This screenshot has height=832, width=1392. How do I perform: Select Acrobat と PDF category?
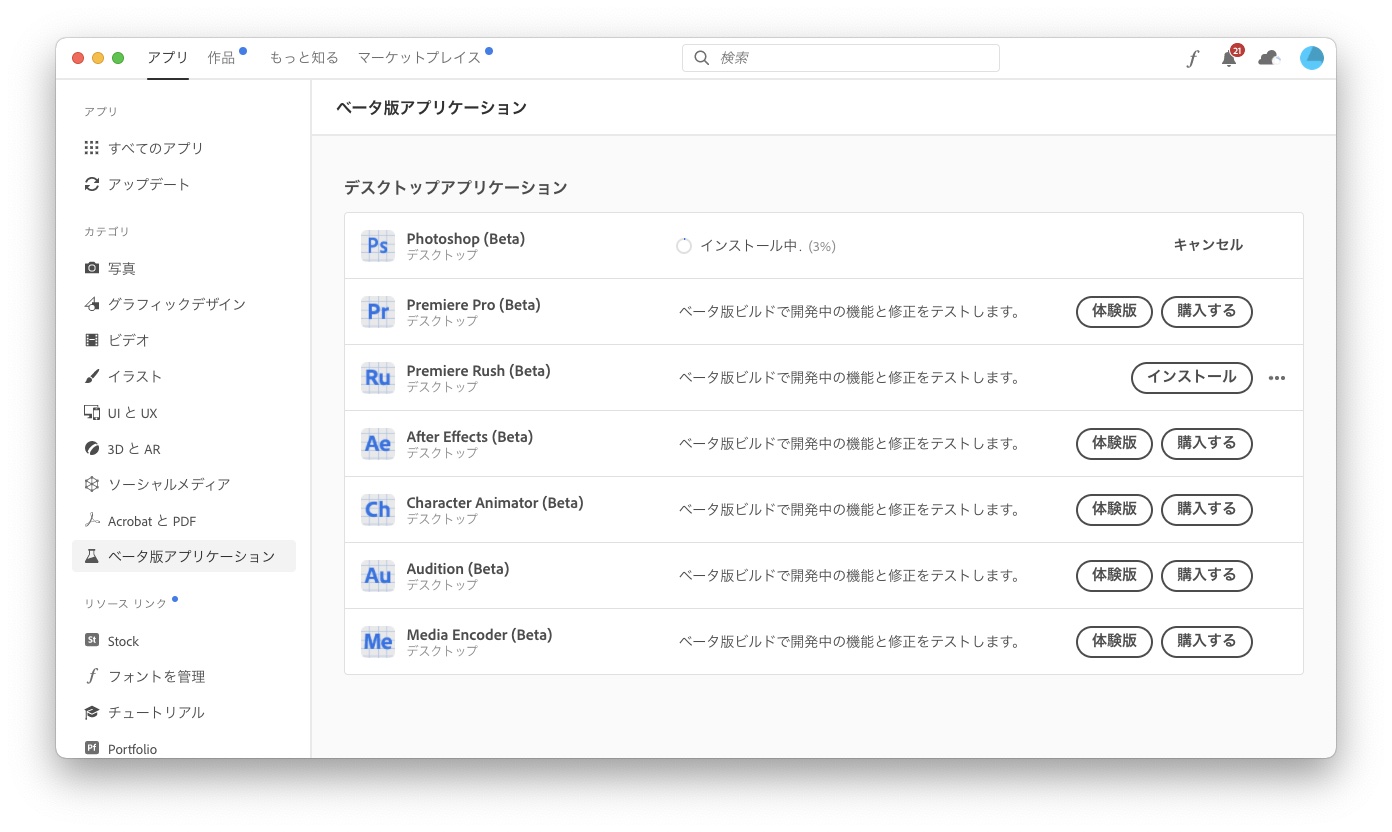[x=184, y=521]
